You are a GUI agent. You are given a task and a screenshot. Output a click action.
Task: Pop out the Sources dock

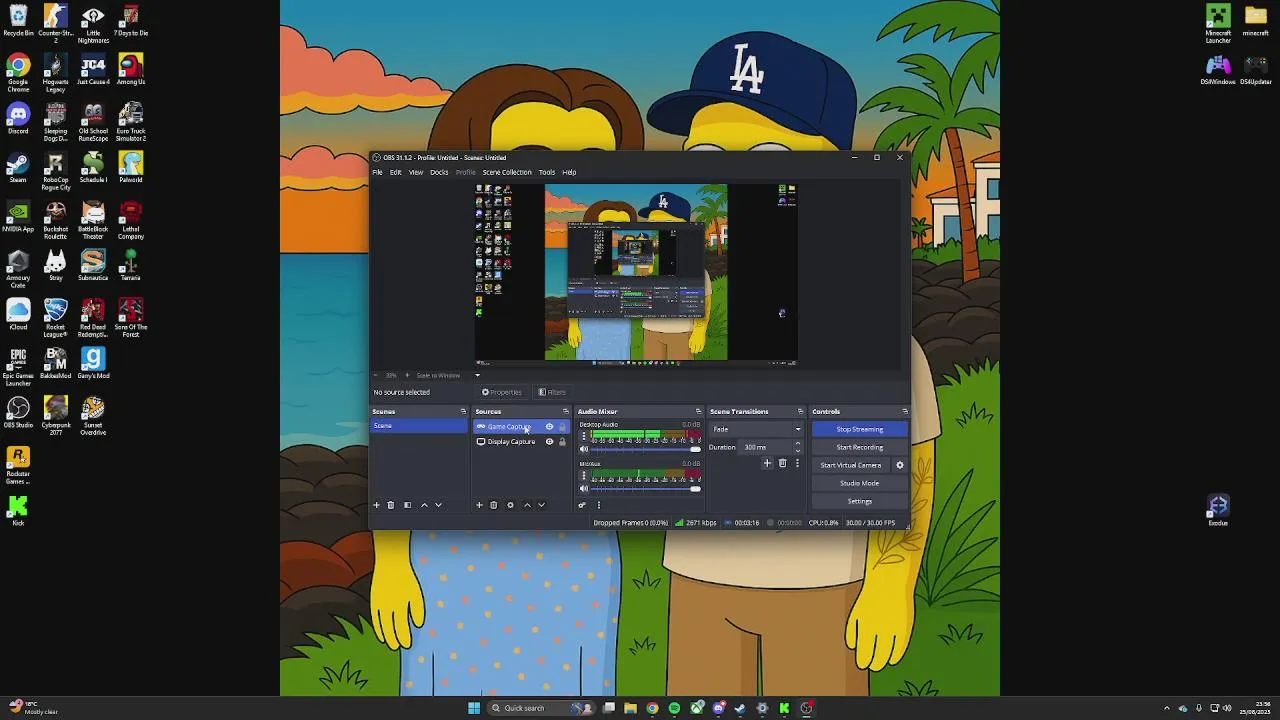point(565,411)
